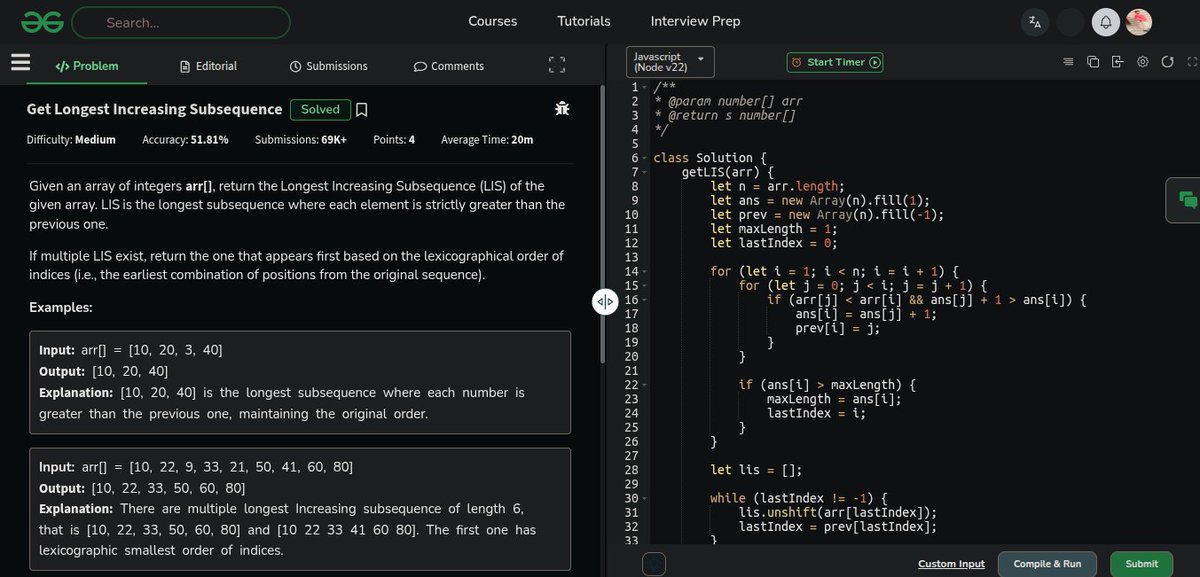Open the Editorial tab
The width and height of the screenshot is (1200, 577).
(x=208, y=66)
